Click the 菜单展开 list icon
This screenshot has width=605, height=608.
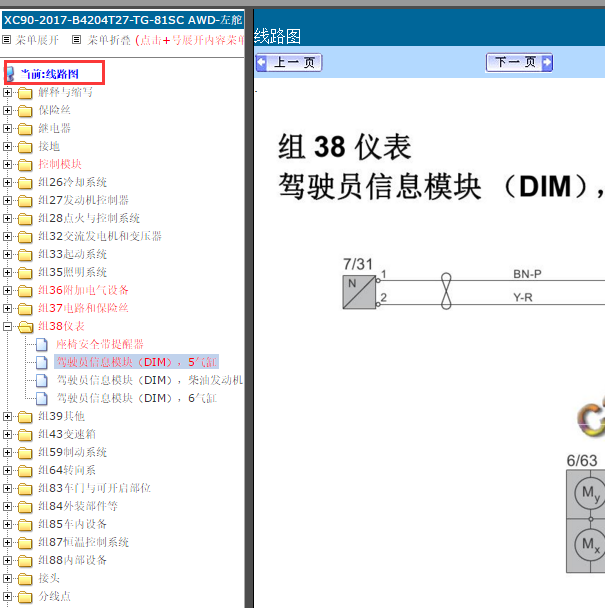(7, 40)
